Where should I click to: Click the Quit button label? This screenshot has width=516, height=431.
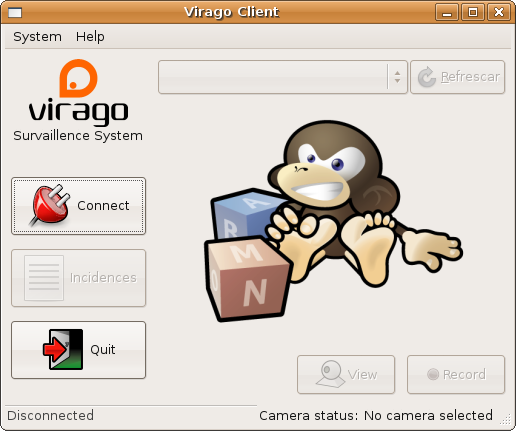pos(103,350)
